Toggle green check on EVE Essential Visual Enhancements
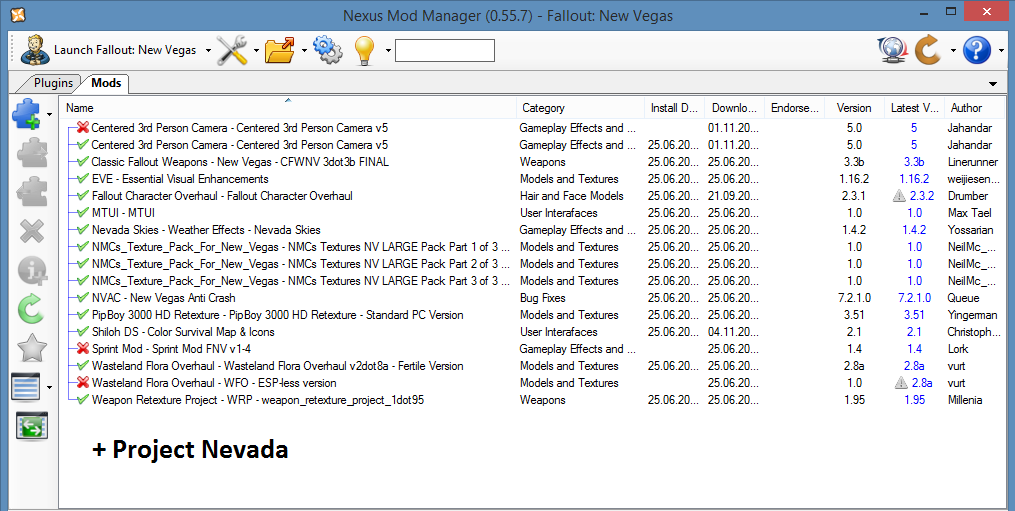 coord(82,179)
